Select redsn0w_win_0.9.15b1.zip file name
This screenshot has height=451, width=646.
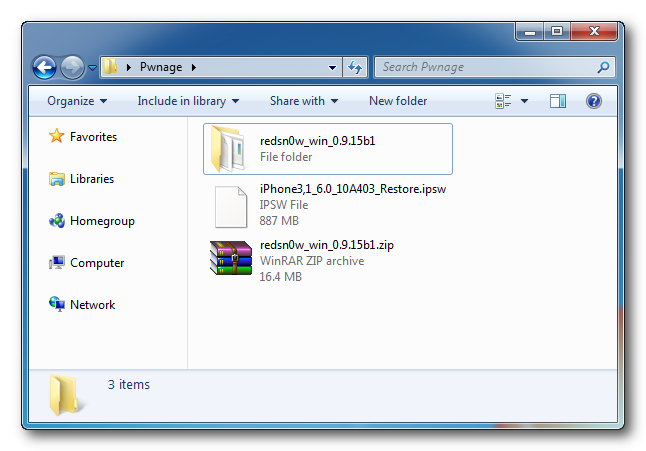tap(327, 245)
